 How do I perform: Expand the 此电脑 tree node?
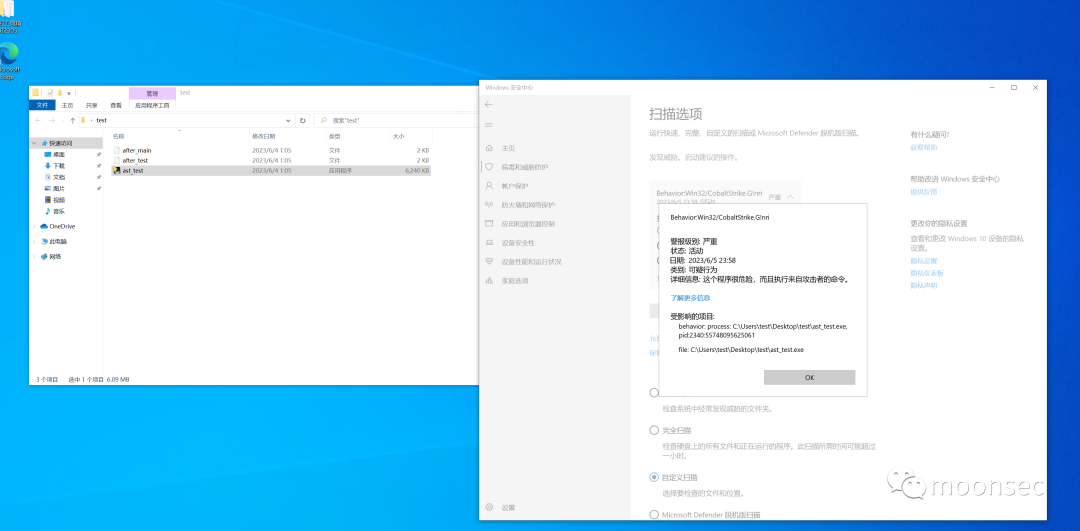tap(35, 242)
